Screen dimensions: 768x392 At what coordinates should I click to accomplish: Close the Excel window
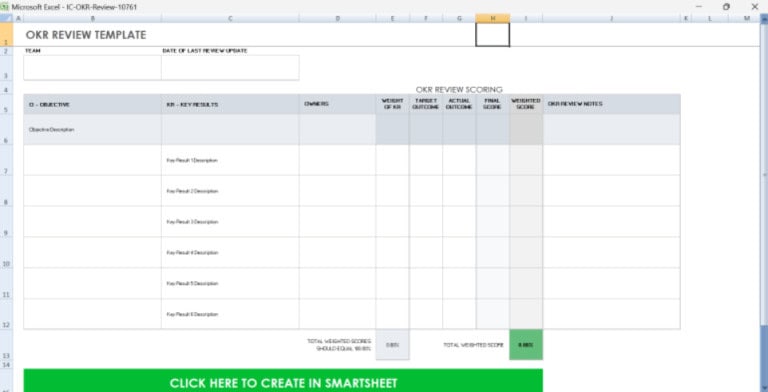[x=755, y=7]
